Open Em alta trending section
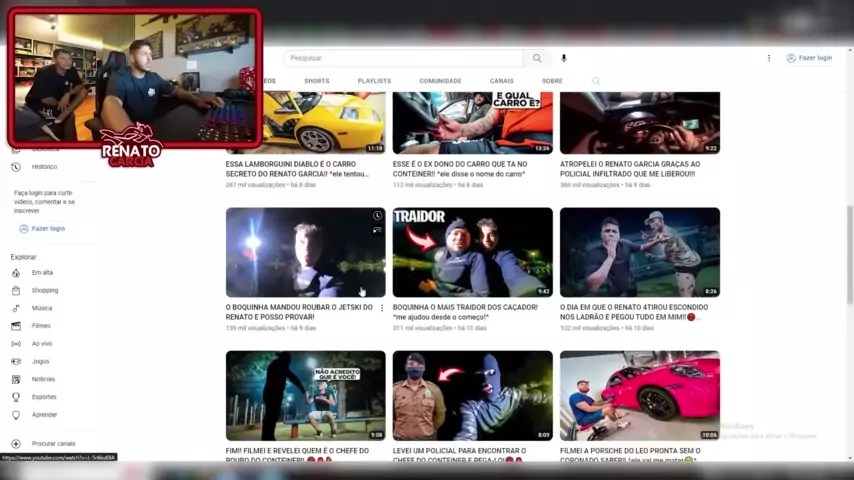 point(42,272)
